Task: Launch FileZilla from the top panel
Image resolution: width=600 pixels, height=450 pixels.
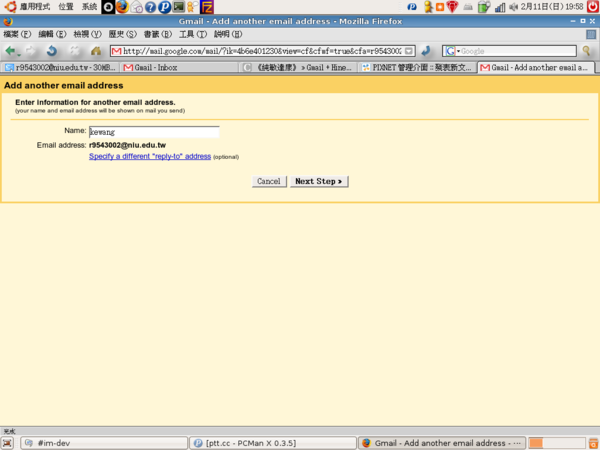Action: click(207, 7)
